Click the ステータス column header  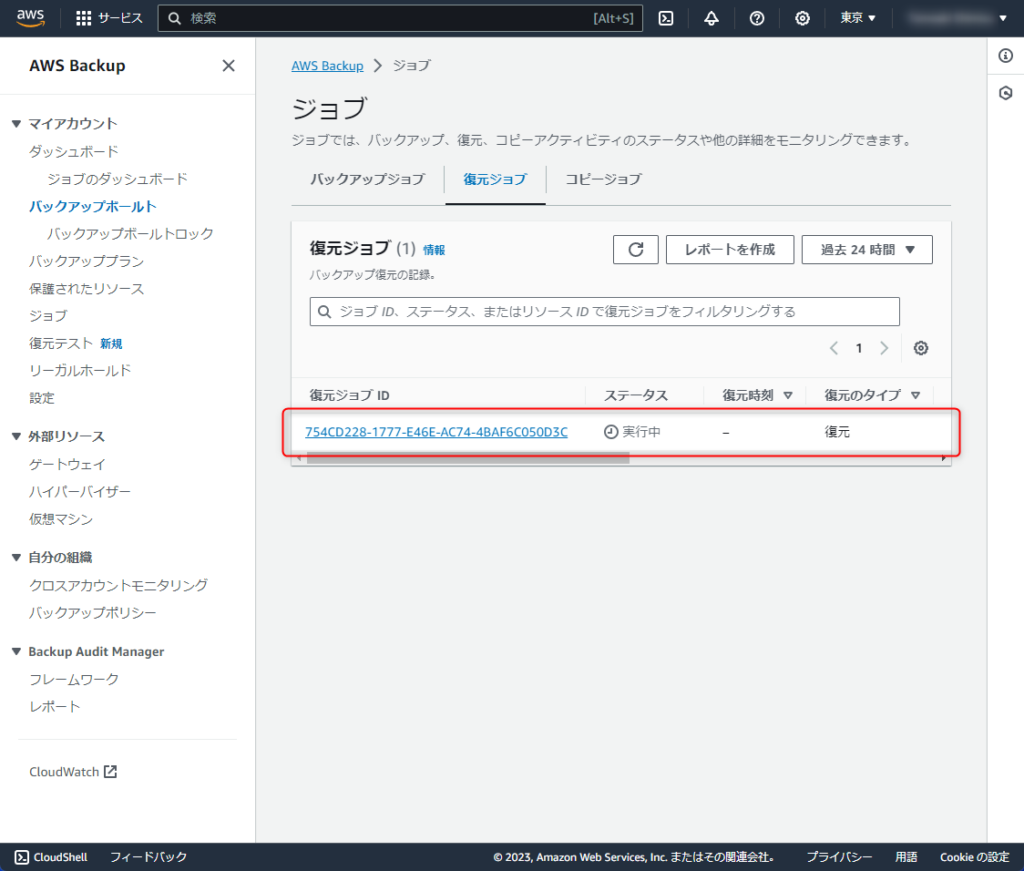tap(635, 395)
